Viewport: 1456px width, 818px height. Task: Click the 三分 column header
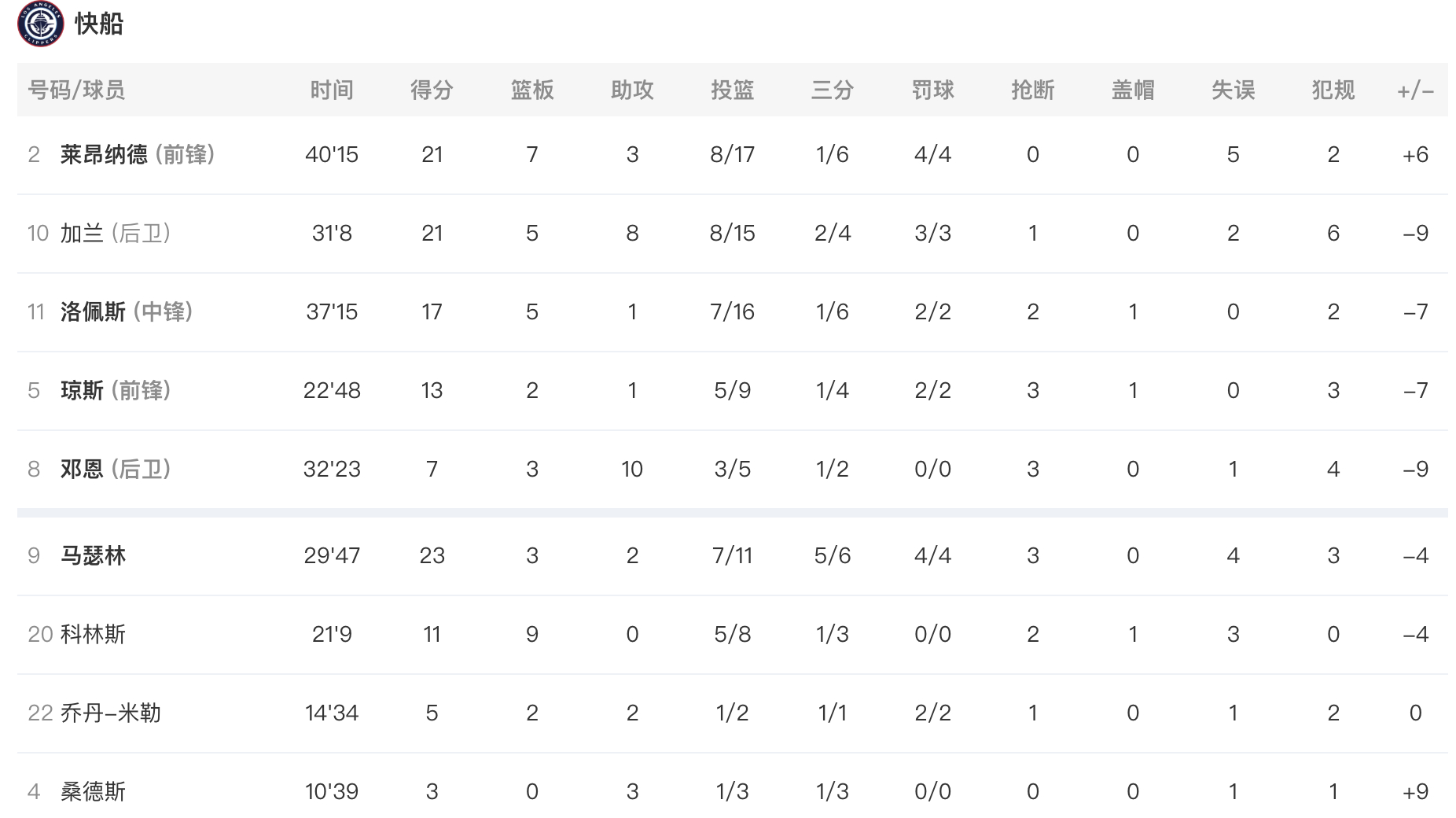pyautogui.click(x=833, y=90)
